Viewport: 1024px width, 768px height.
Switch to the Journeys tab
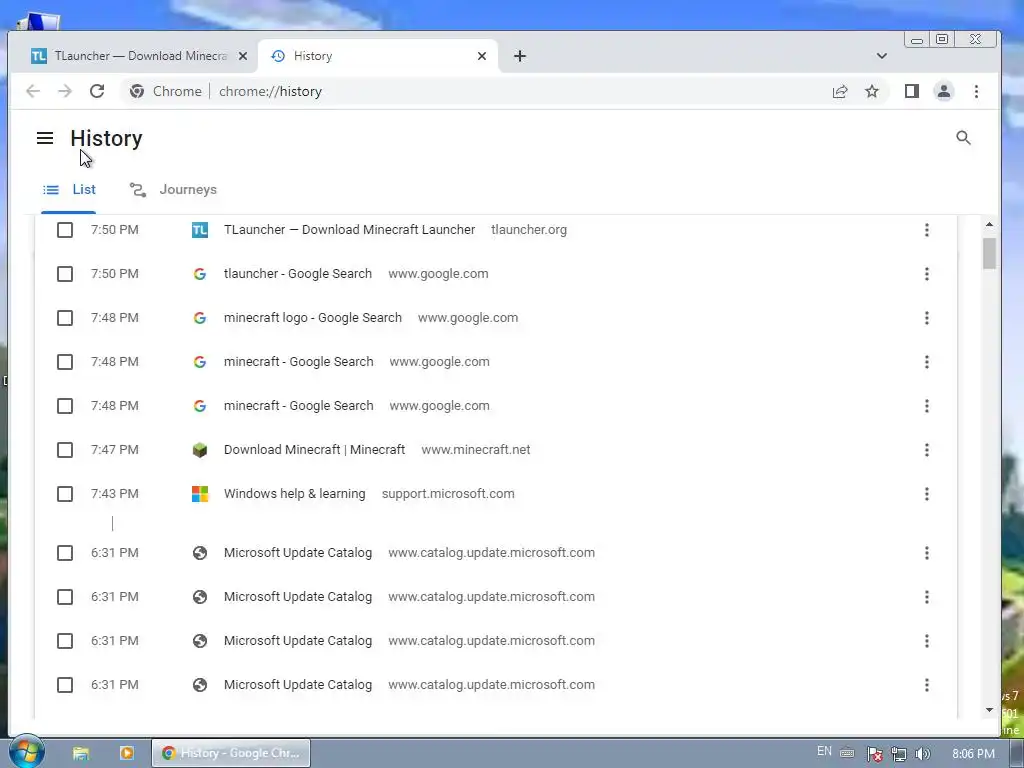pos(173,190)
